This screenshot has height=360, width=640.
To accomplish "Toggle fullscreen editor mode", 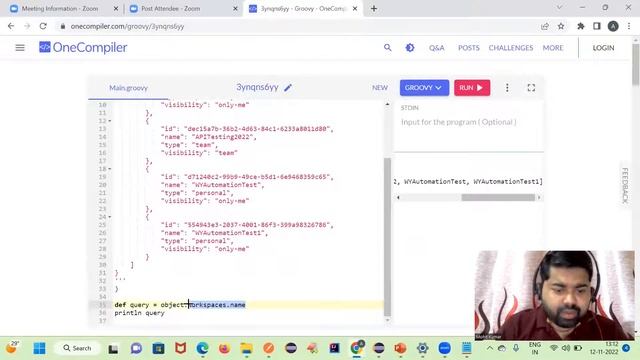I will point(531,88).
